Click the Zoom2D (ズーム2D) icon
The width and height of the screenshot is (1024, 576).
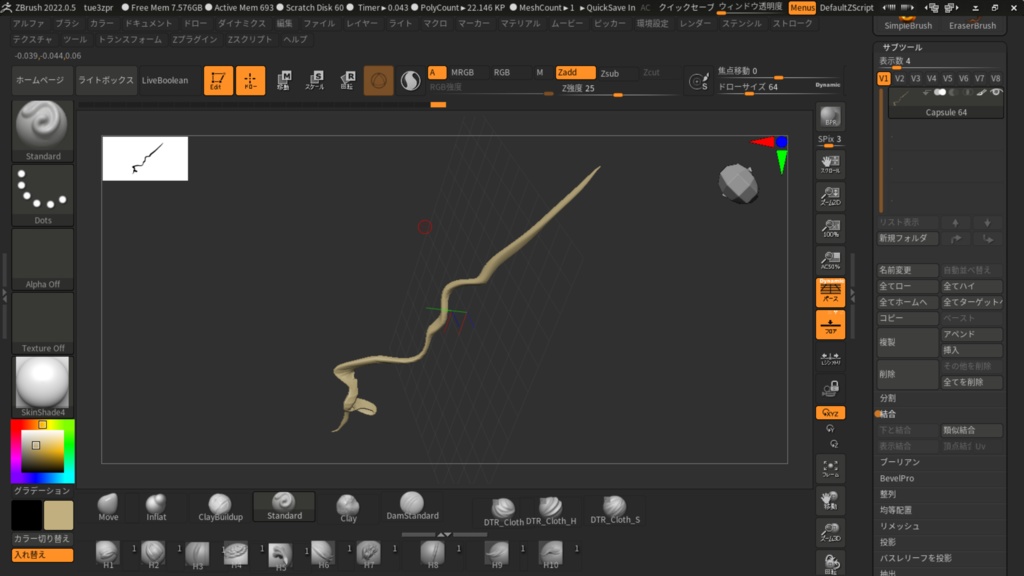pyautogui.click(x=830, y=196)
